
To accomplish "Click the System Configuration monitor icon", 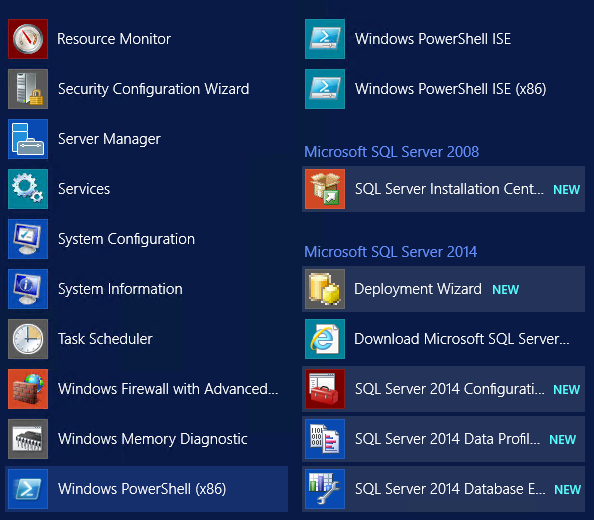I will 28,239.
